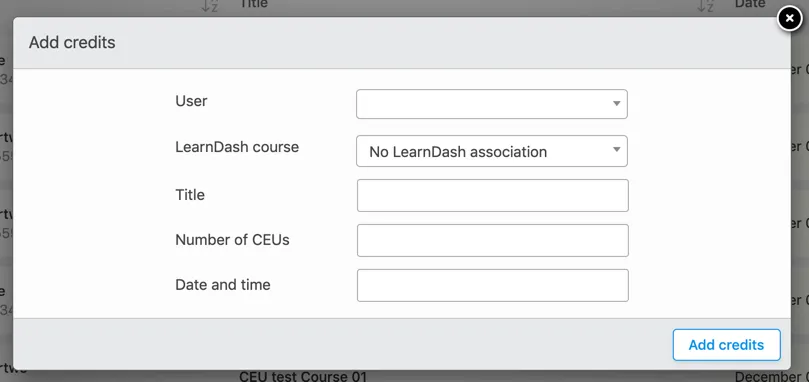This screenshot has width=809, height=382.
Task: Click the Number of CEUs label
Action: tap(232, 240)
